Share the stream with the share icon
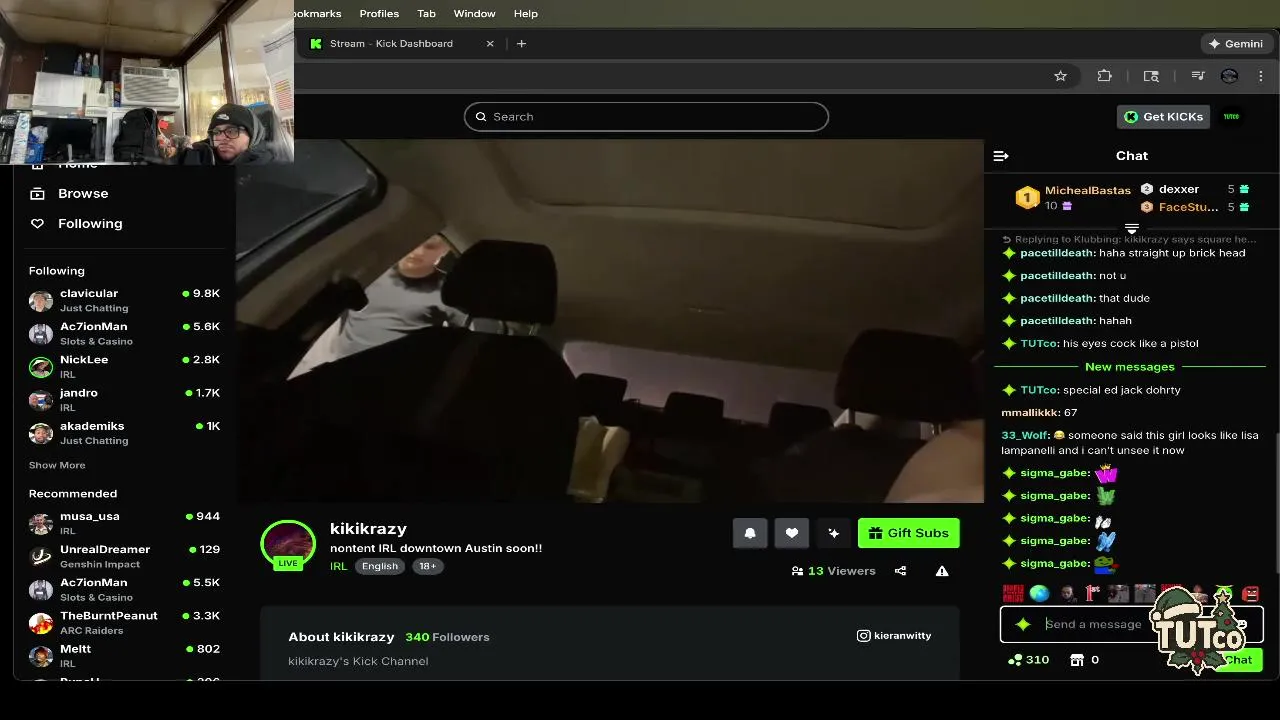Viewport: 1280px width, 720px height. [900, 571]
